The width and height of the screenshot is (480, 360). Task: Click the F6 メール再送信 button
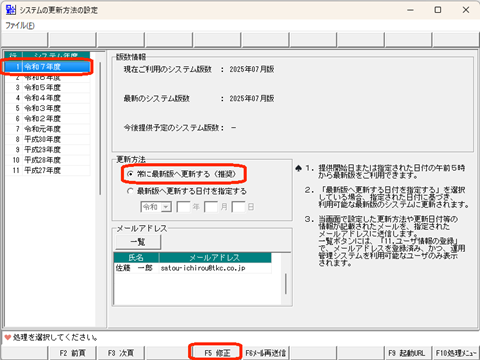point(265,353)
